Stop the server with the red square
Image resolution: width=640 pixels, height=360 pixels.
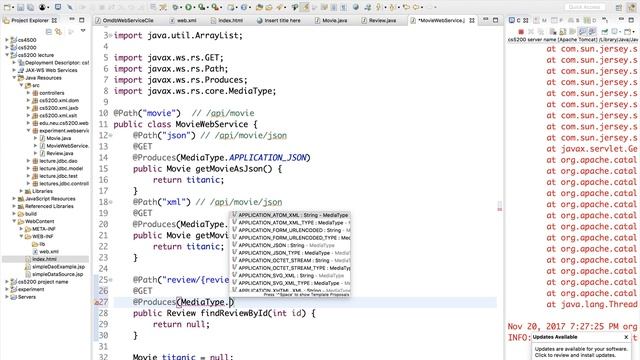[x=521, y=31]
